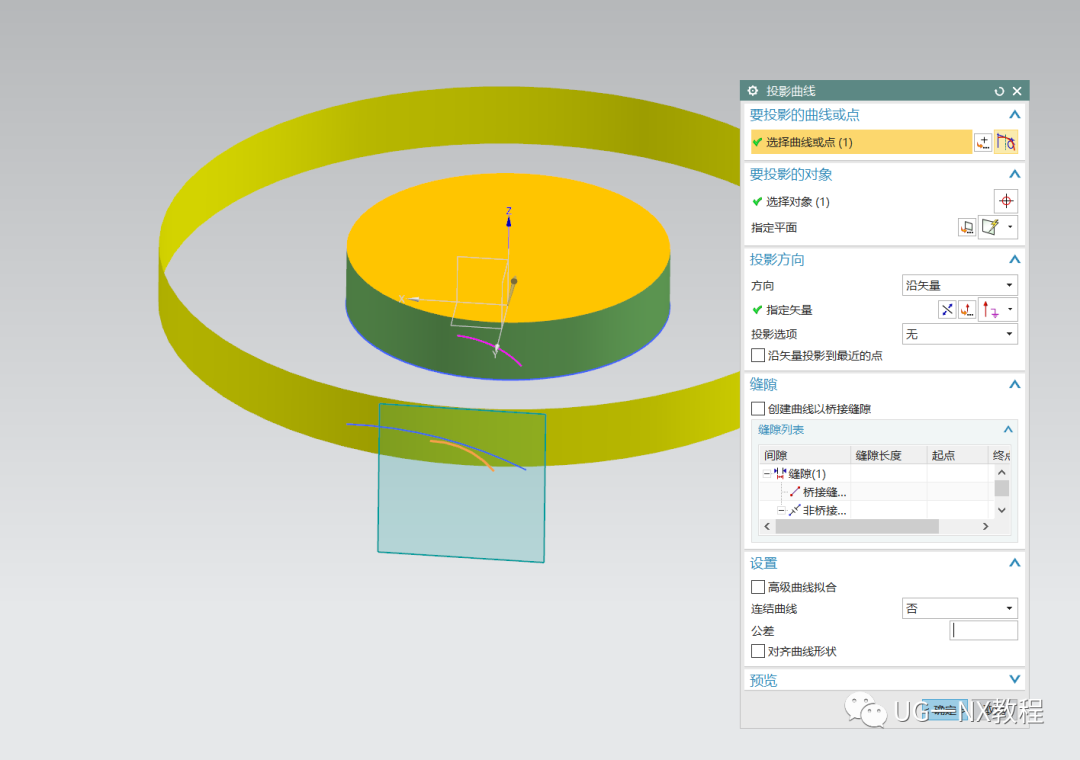Click the magenta curve on the cylinder
This screenshot has width=1080, height=760.
pyautogui.click(x=490, y=349)
